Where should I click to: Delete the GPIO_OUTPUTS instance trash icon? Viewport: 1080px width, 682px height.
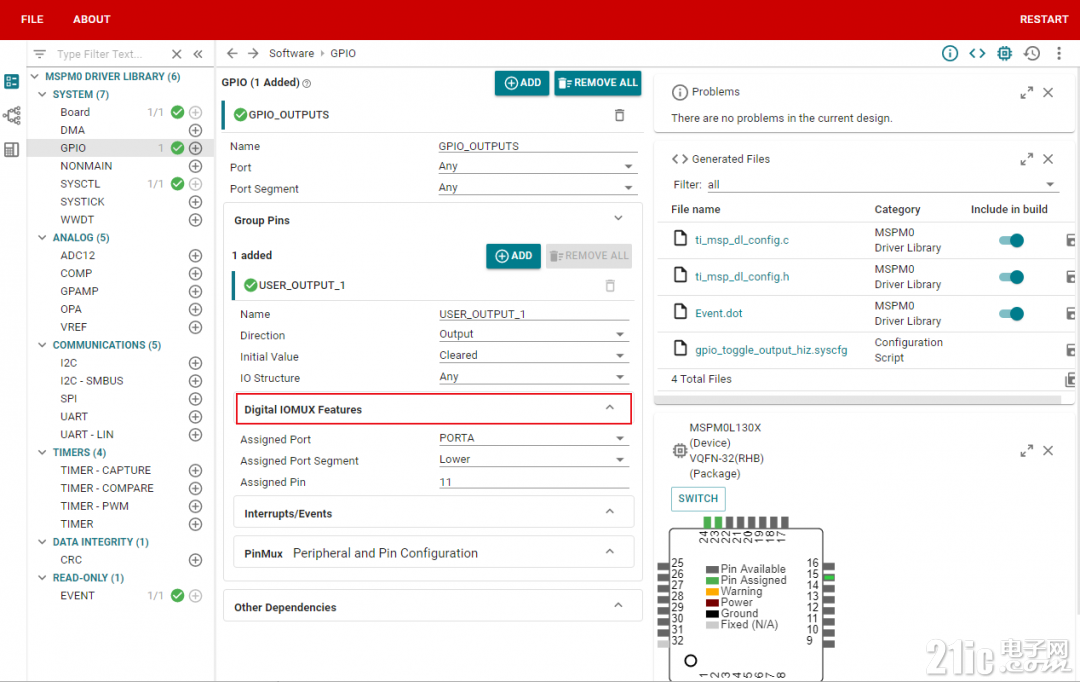(619, 115)
